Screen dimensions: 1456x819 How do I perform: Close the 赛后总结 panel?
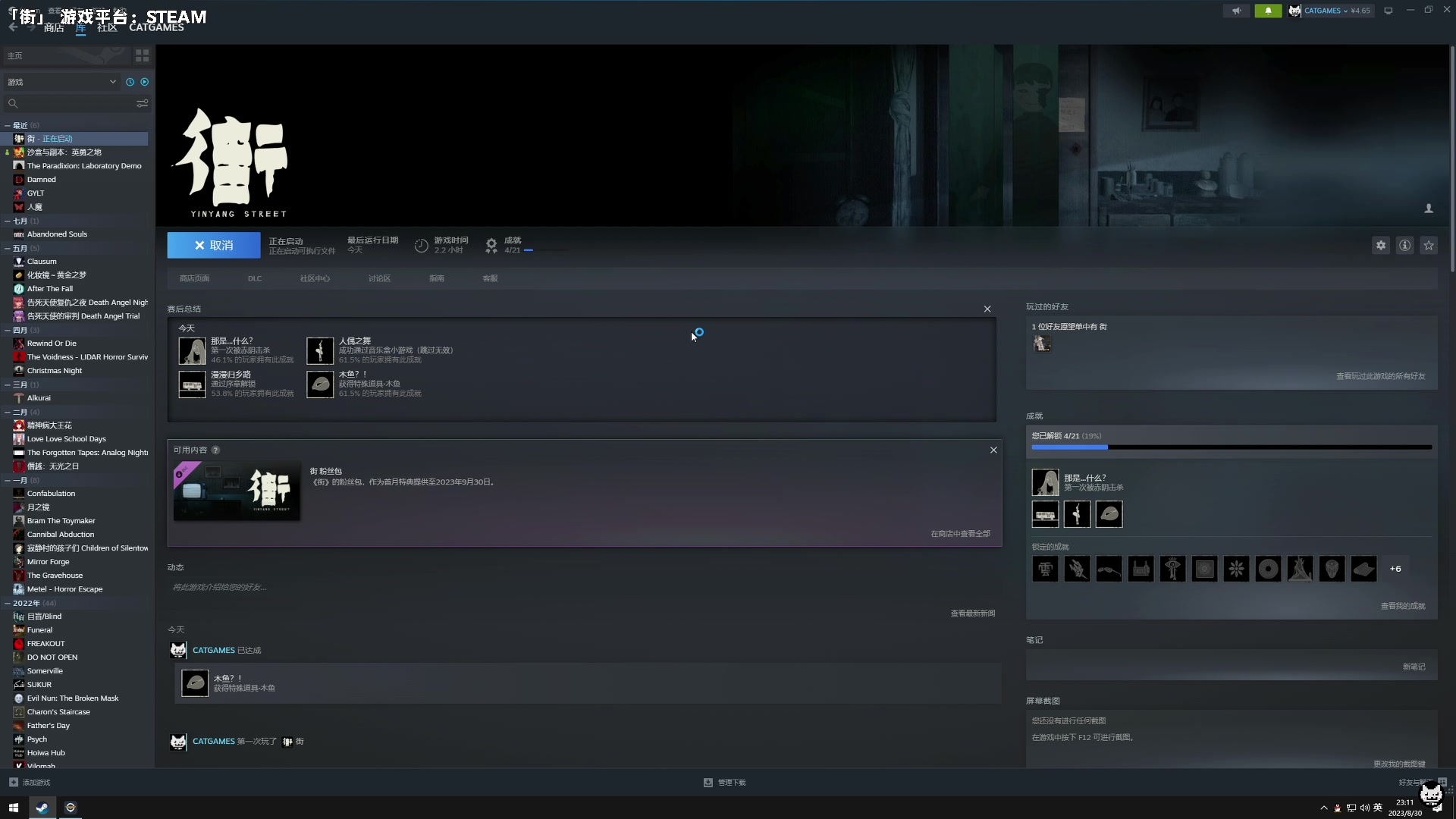[x=987, y=309]
